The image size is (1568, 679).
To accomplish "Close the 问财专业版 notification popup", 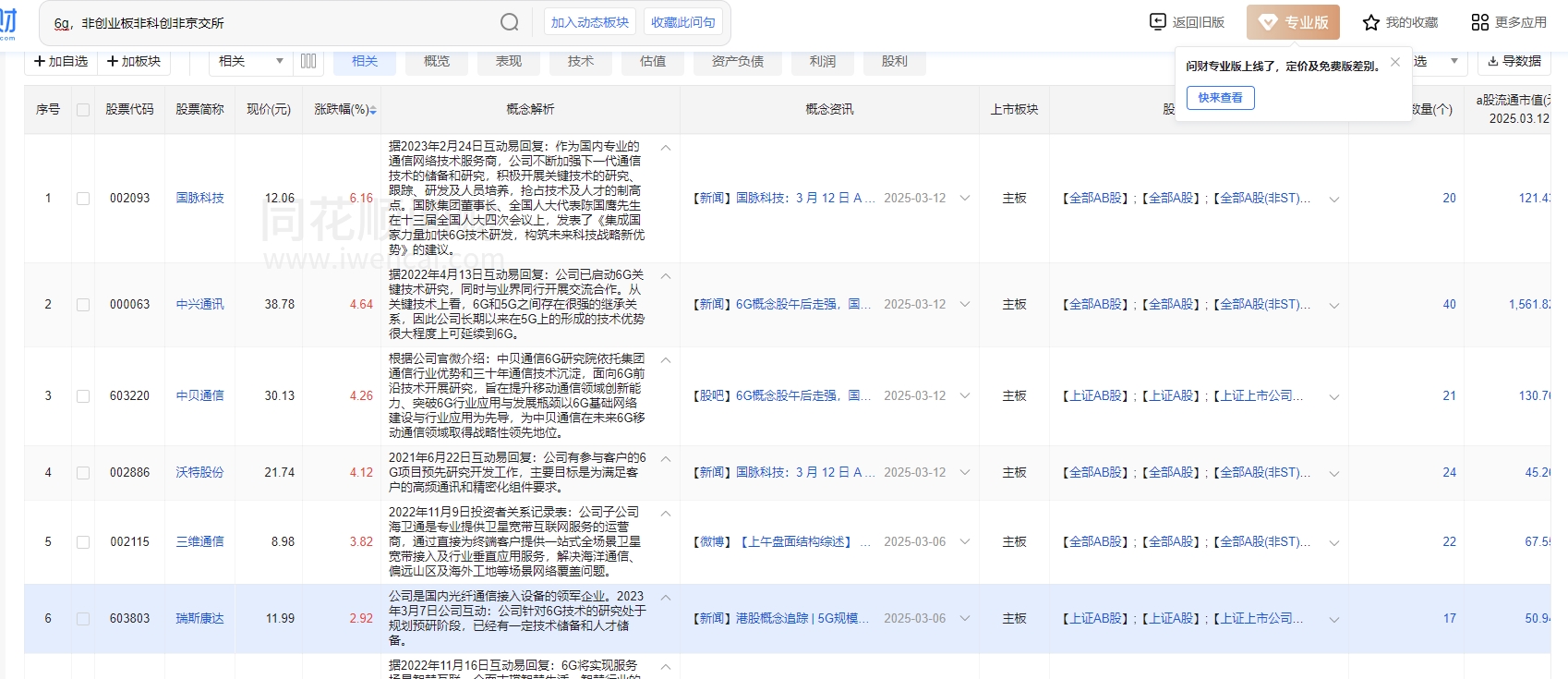I will tap(1395, 62).
